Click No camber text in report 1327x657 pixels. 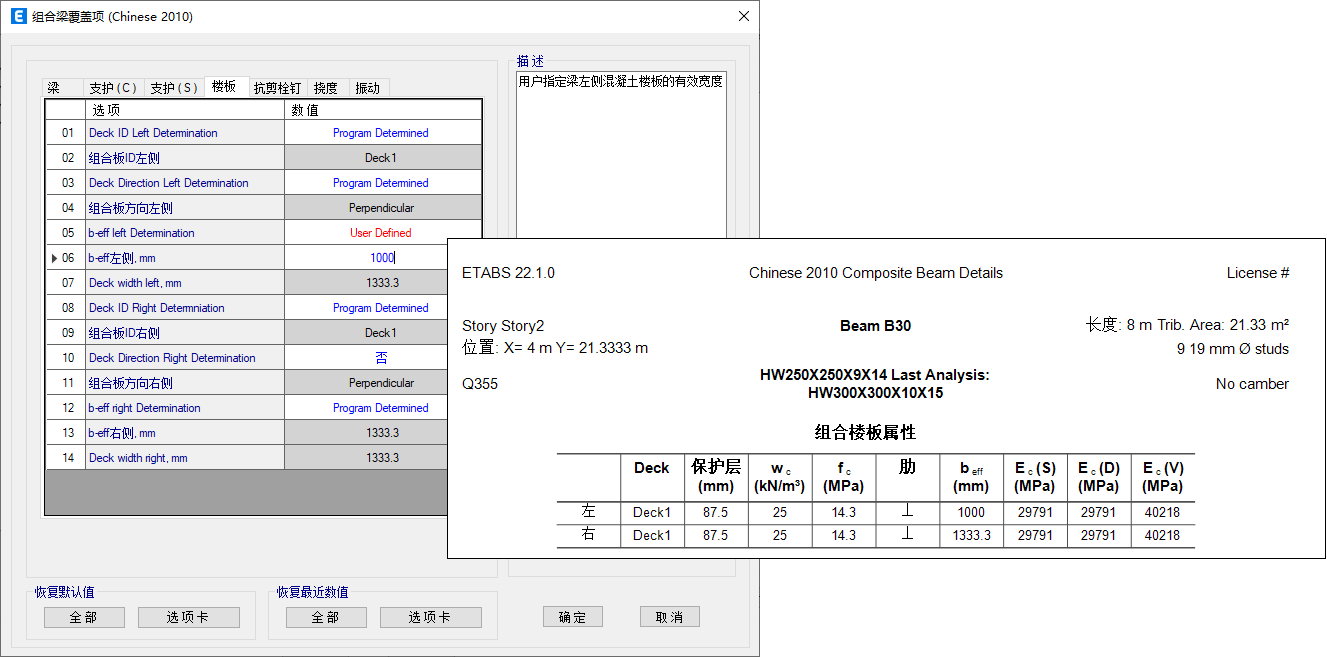(x=1252, y=384)
